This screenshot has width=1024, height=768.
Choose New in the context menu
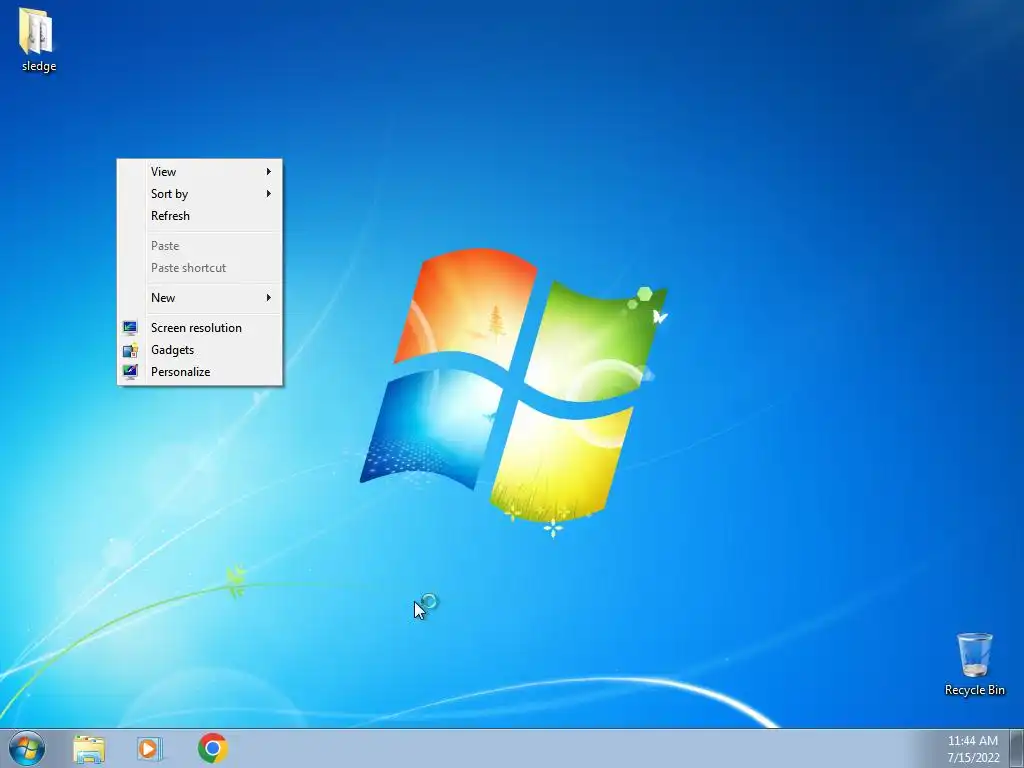tap(200, 298)
